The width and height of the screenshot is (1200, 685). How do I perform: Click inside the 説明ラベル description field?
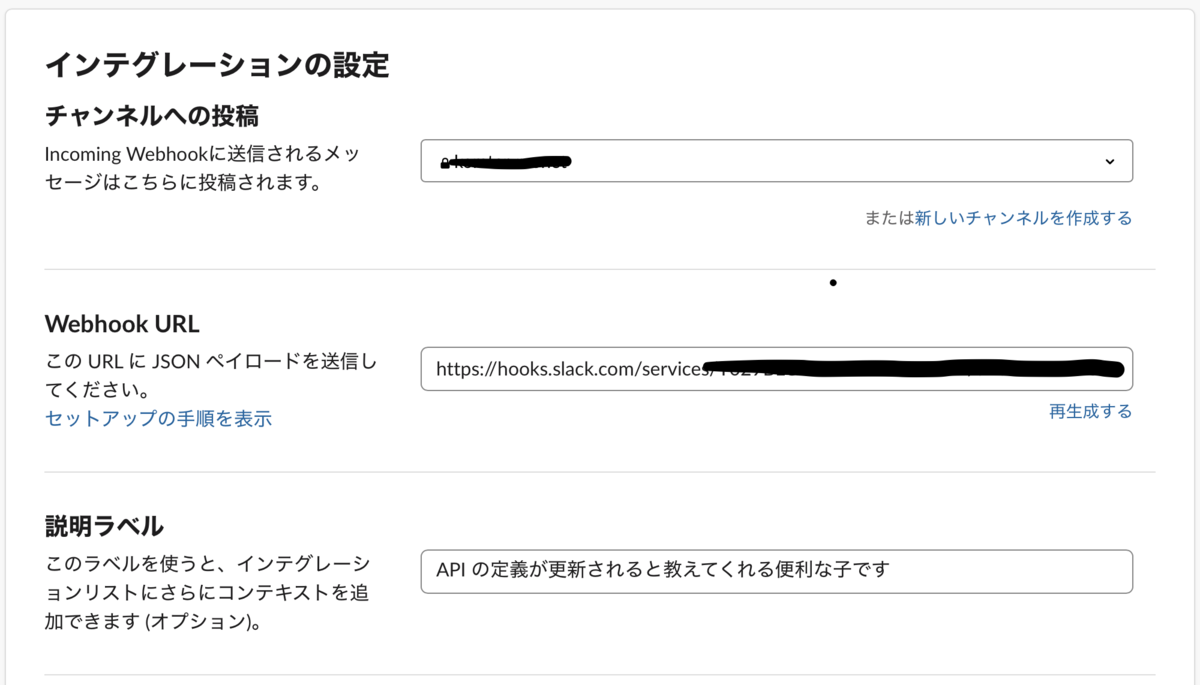point(778,571)
